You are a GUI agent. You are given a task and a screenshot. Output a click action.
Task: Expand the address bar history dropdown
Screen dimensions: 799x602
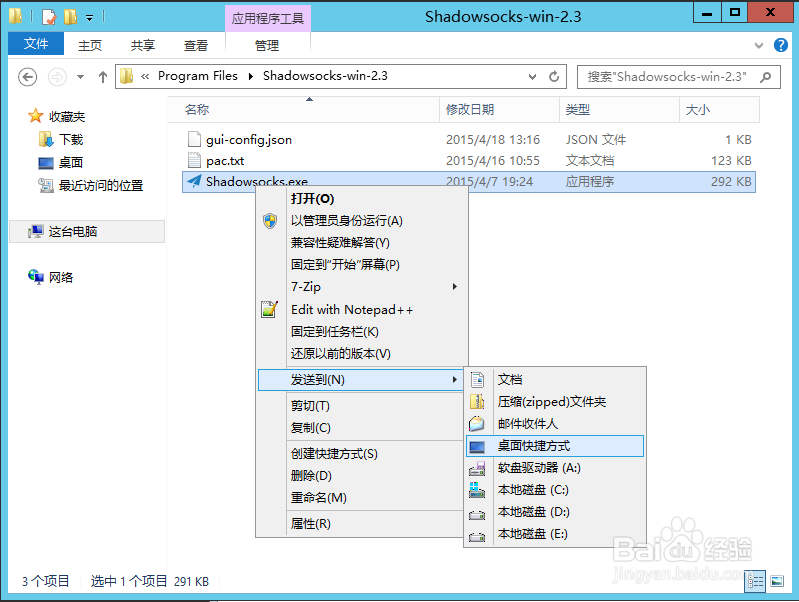532,76
